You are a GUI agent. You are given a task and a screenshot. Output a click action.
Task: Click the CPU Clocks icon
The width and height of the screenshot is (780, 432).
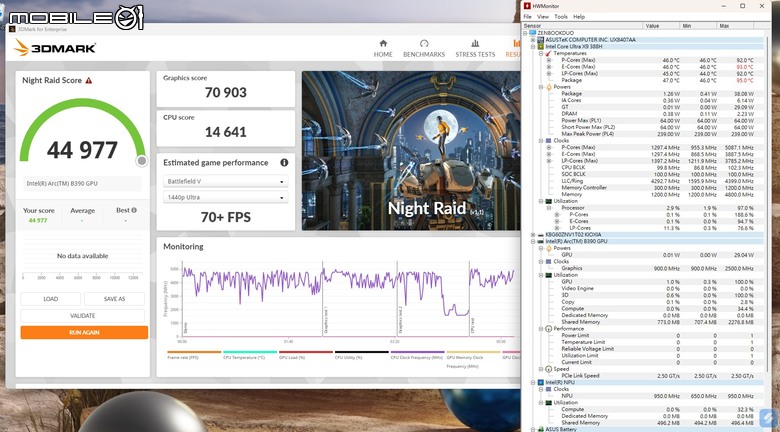(549, 141)
